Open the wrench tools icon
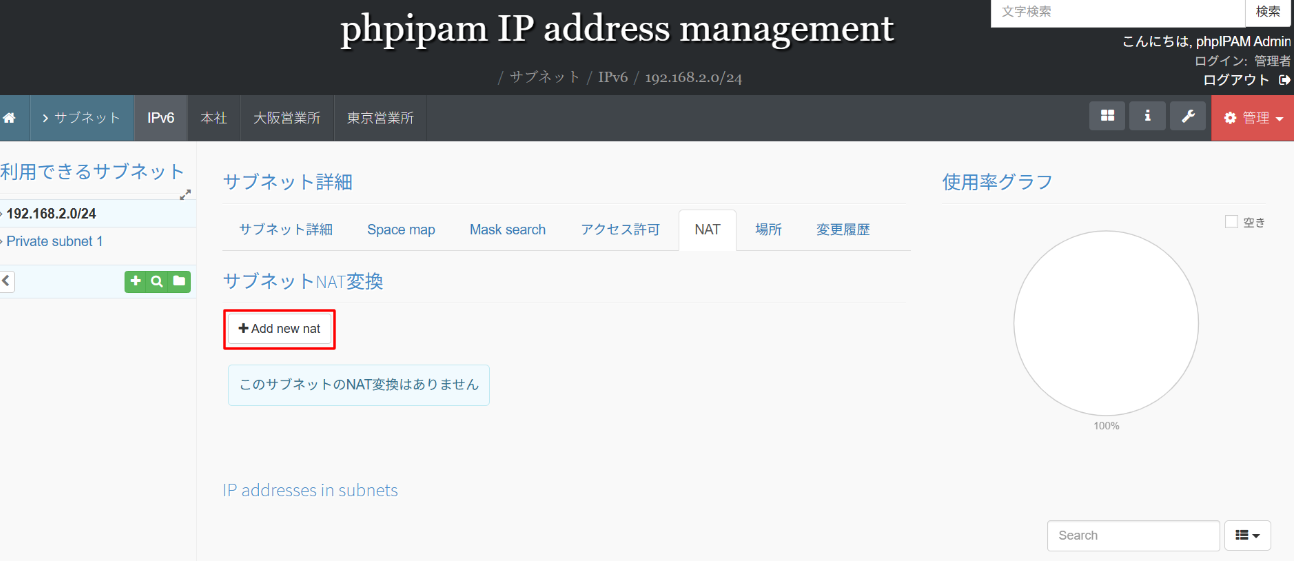1294x562 pixels. pyautogui.click(x=1188, y=116)
